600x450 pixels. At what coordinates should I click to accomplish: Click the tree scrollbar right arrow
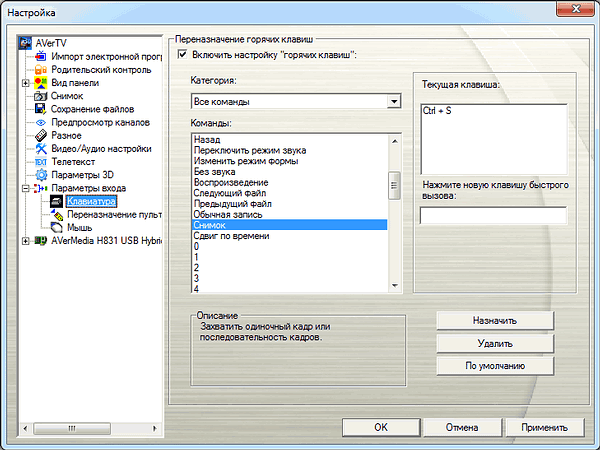(x=155, y=428)
